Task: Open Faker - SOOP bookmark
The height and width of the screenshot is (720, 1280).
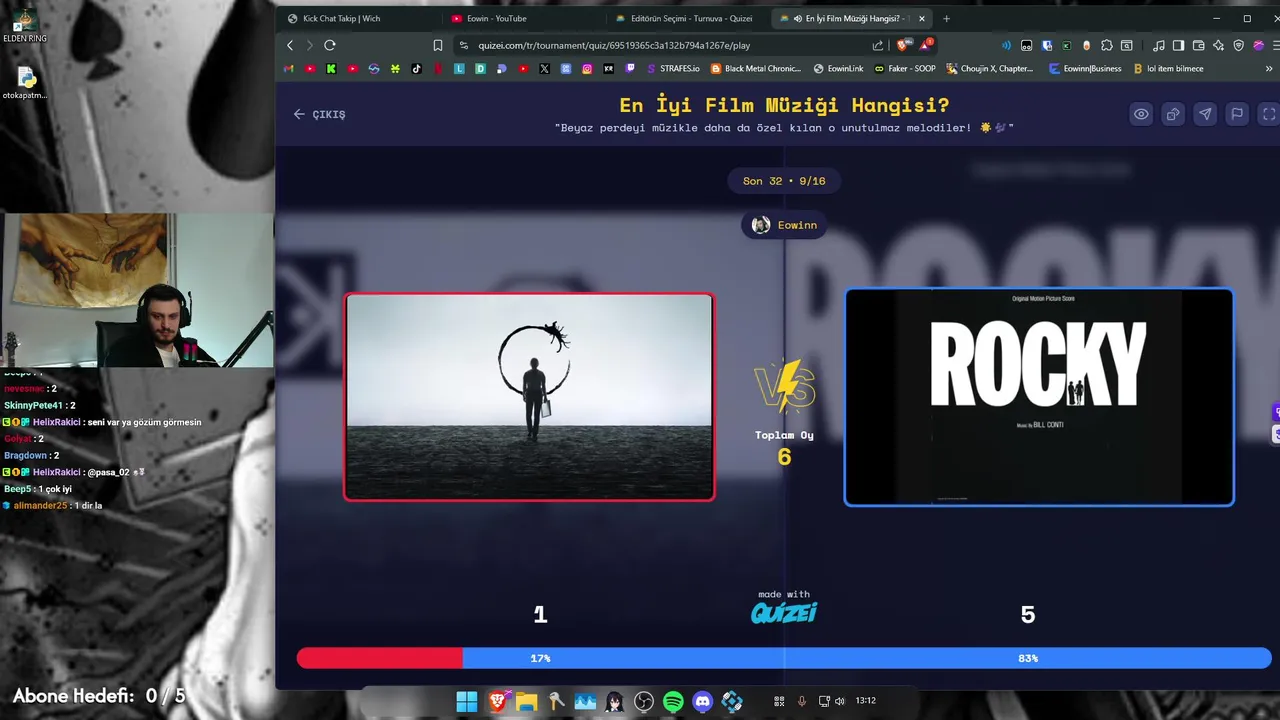Action: [905, 69]
